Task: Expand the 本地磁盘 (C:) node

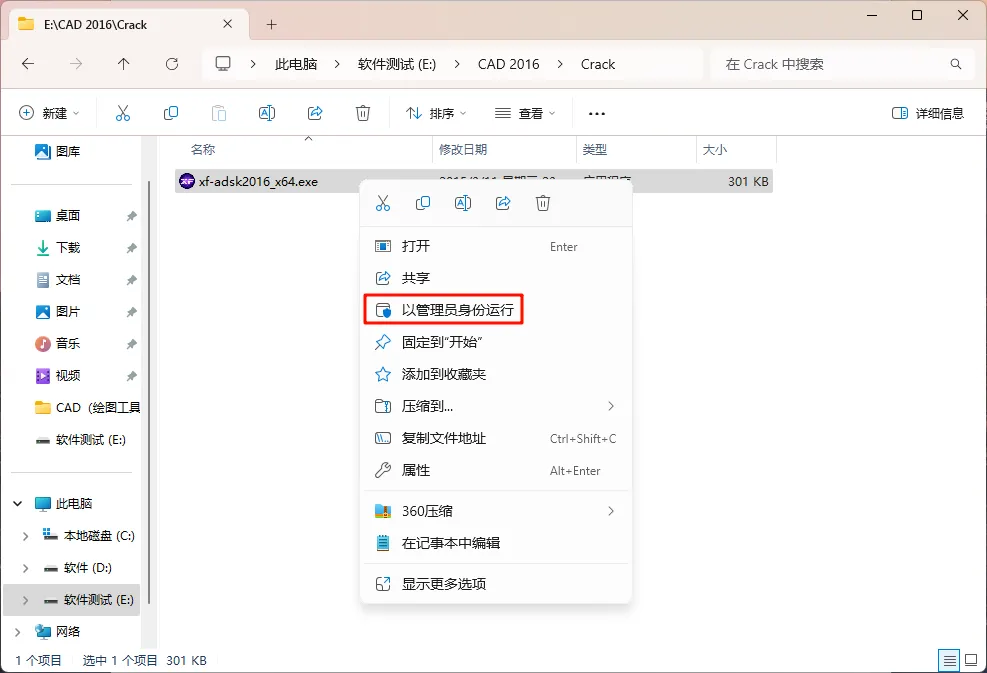Action: click(25, 536)
